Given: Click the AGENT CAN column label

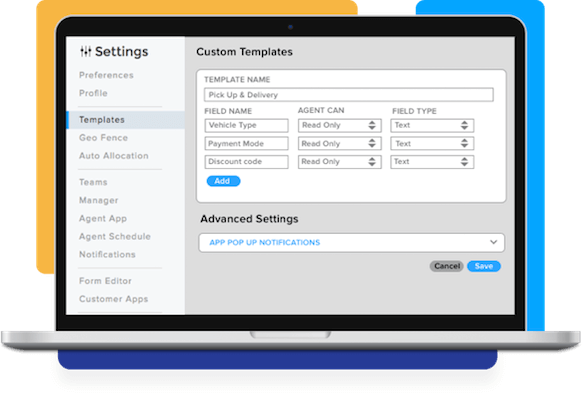Looking at the screenshot, I should 321,110.
